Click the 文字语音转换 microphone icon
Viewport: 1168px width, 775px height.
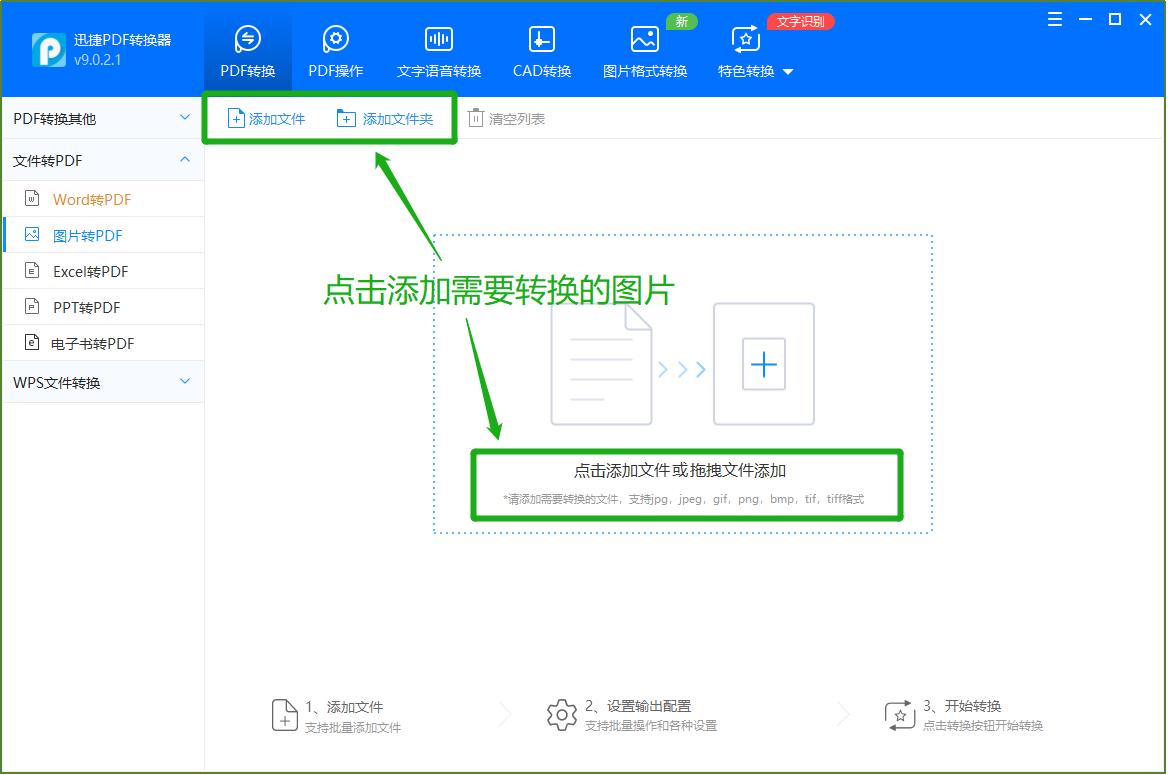coord(438,38)
